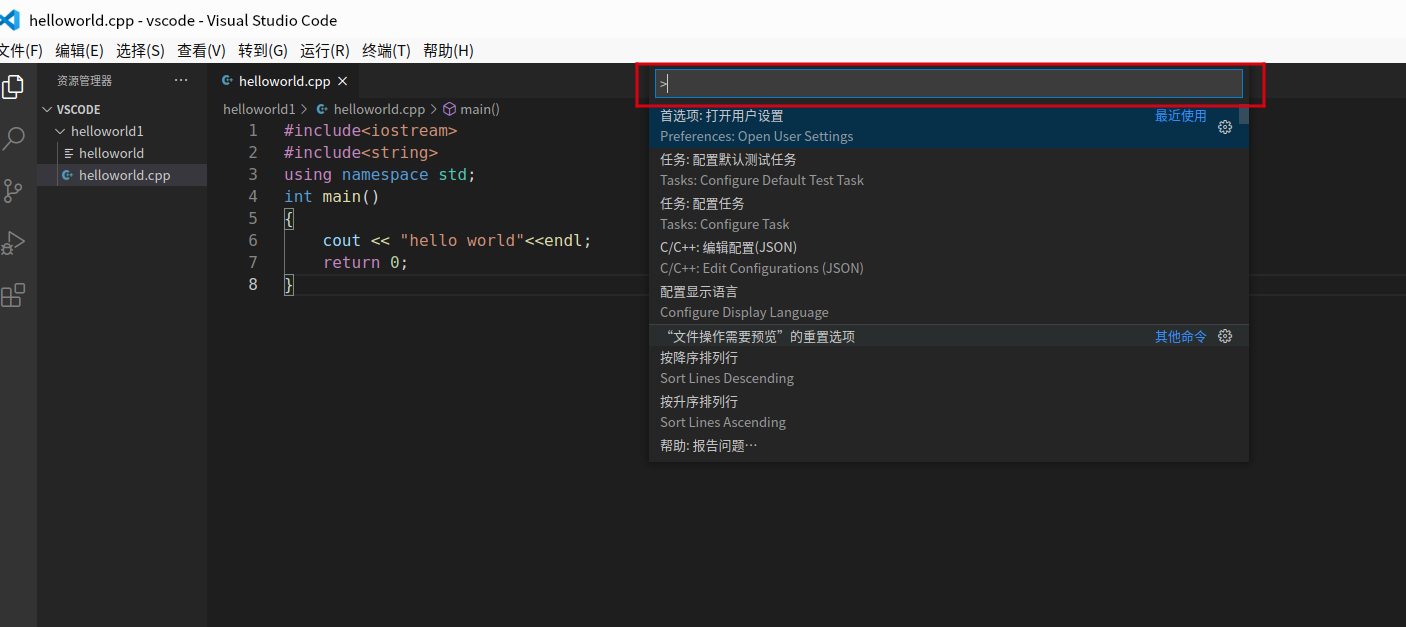1406x627 pixels.
Task: Open the Search view icon
Action: click(x=14, y=139)
